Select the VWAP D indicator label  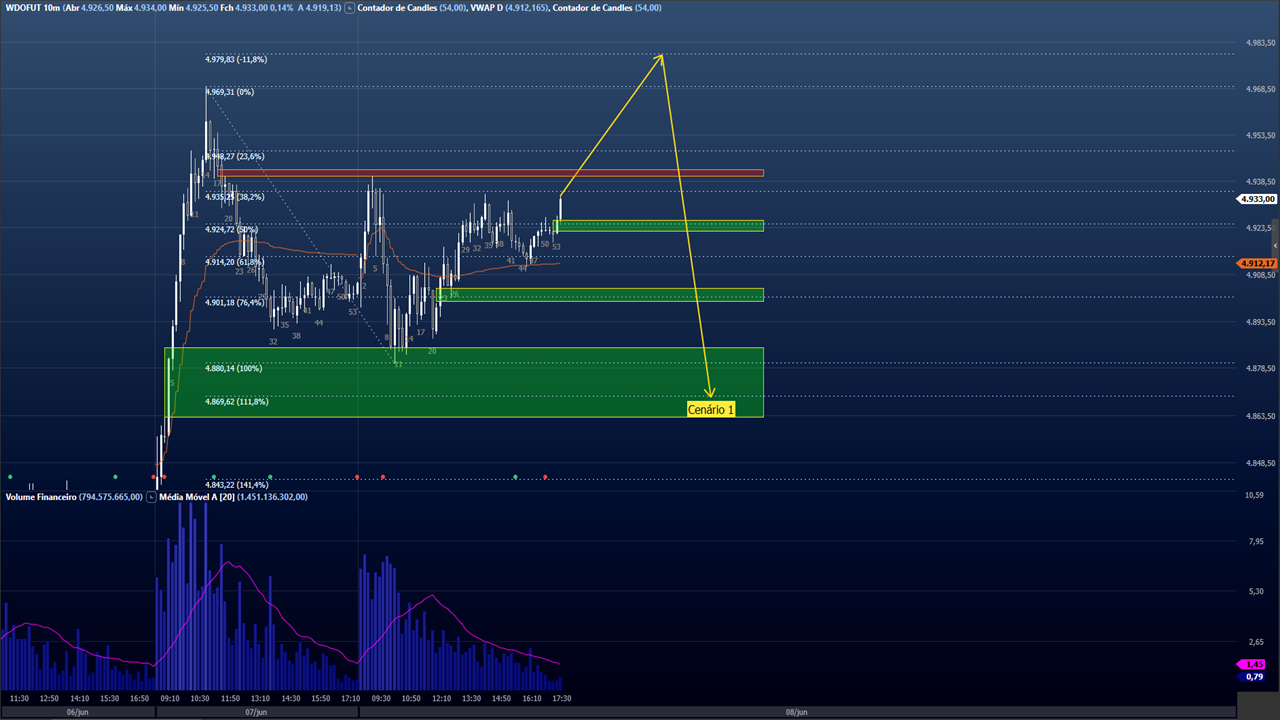(x=489, y=8)
